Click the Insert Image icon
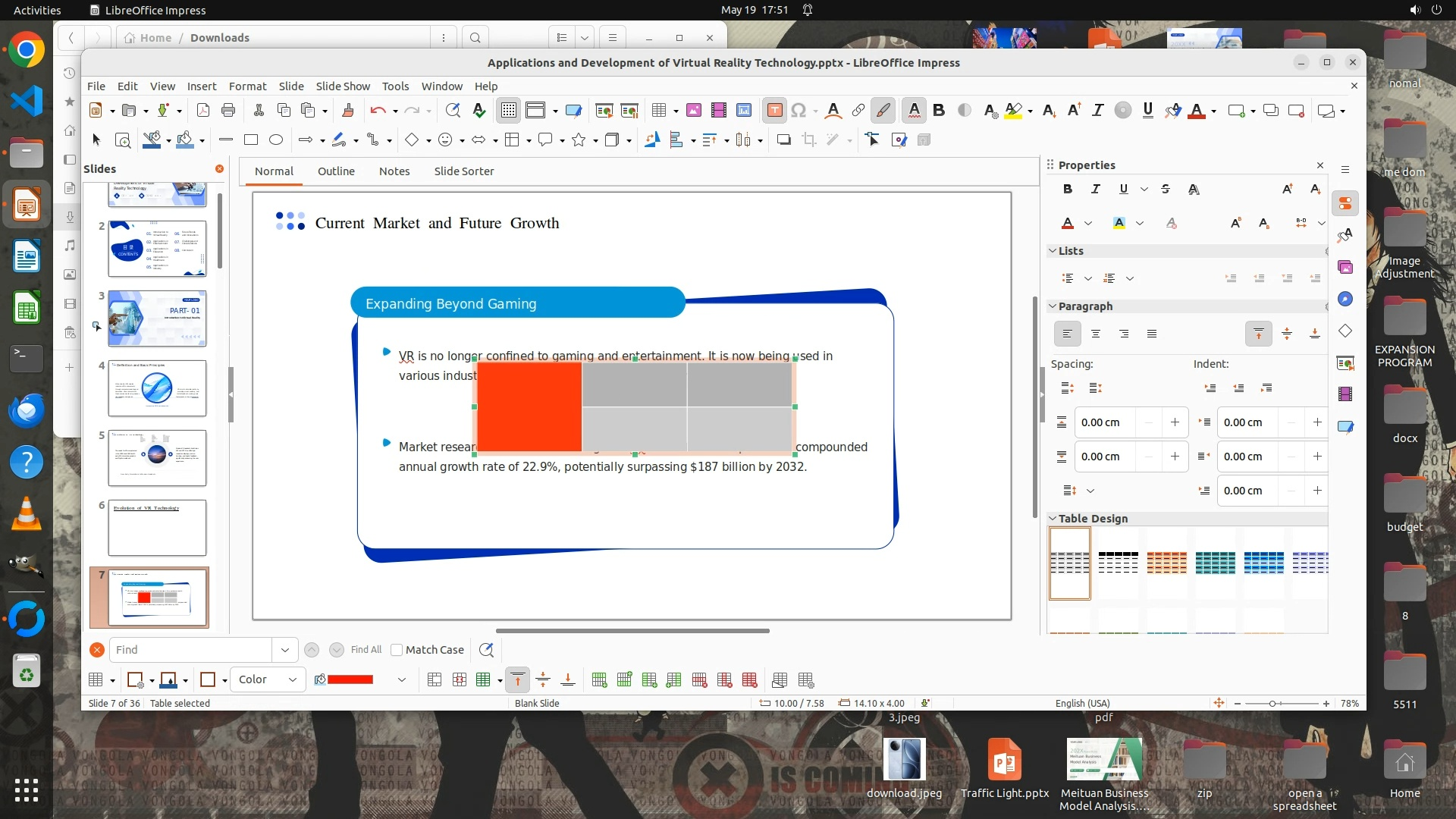The width and height of the screenshot is (1456, 819). [693, 111]
